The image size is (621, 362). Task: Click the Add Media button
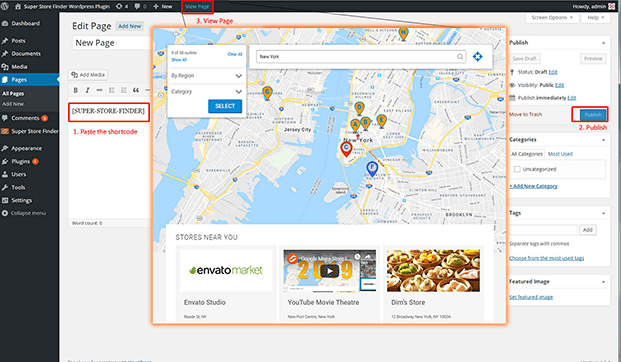point(88,75)
